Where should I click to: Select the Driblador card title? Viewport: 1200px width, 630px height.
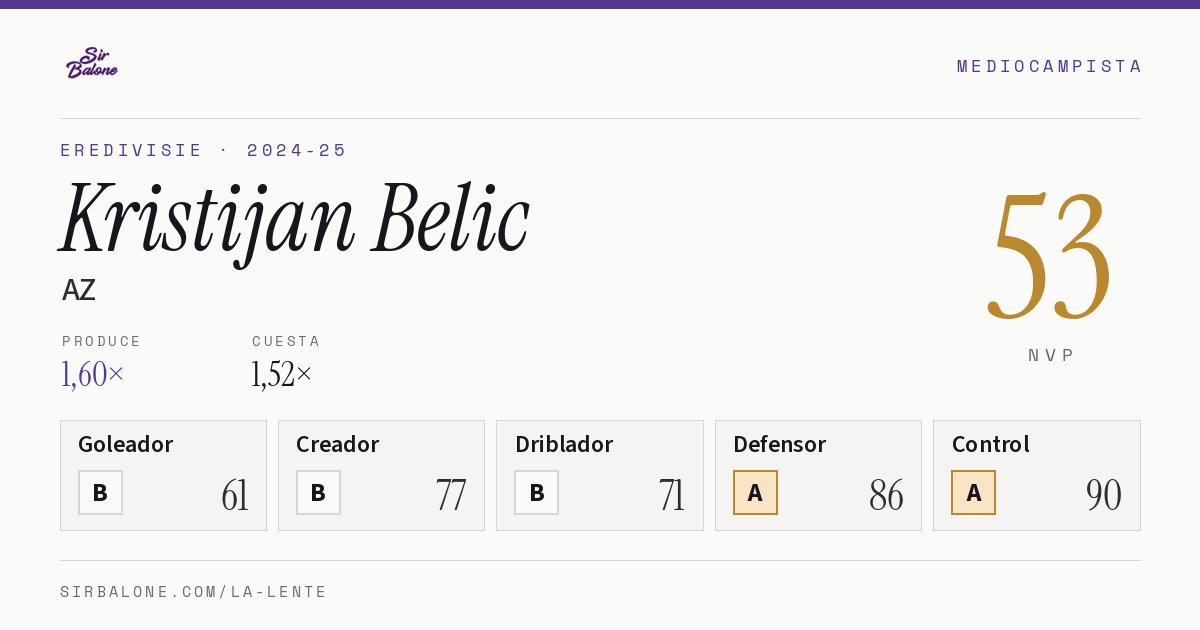[564, 444]
